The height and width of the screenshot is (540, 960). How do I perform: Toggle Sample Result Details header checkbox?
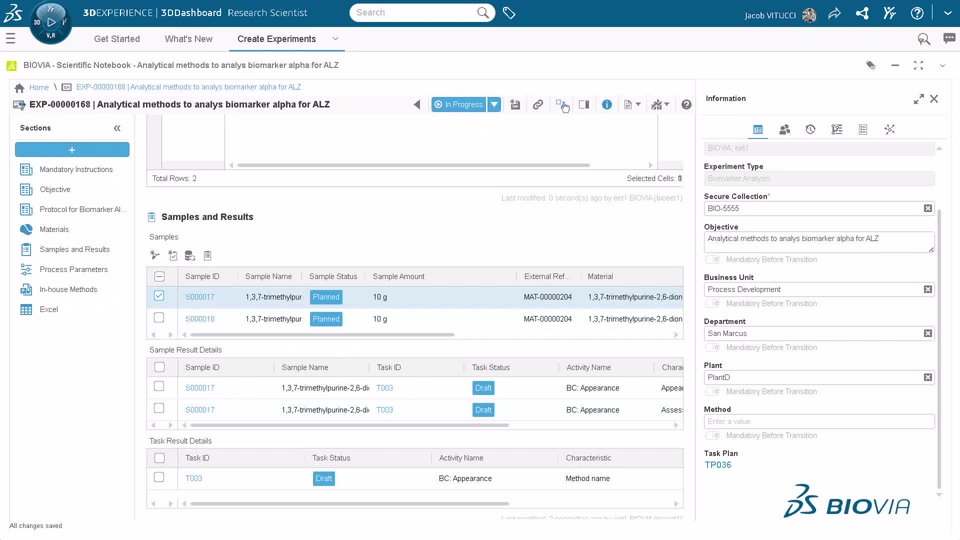point(159,367)
